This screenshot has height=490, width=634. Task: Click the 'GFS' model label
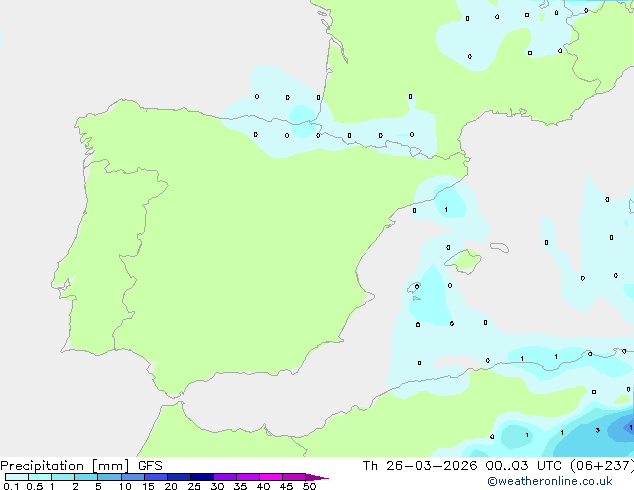pos(150,466)
